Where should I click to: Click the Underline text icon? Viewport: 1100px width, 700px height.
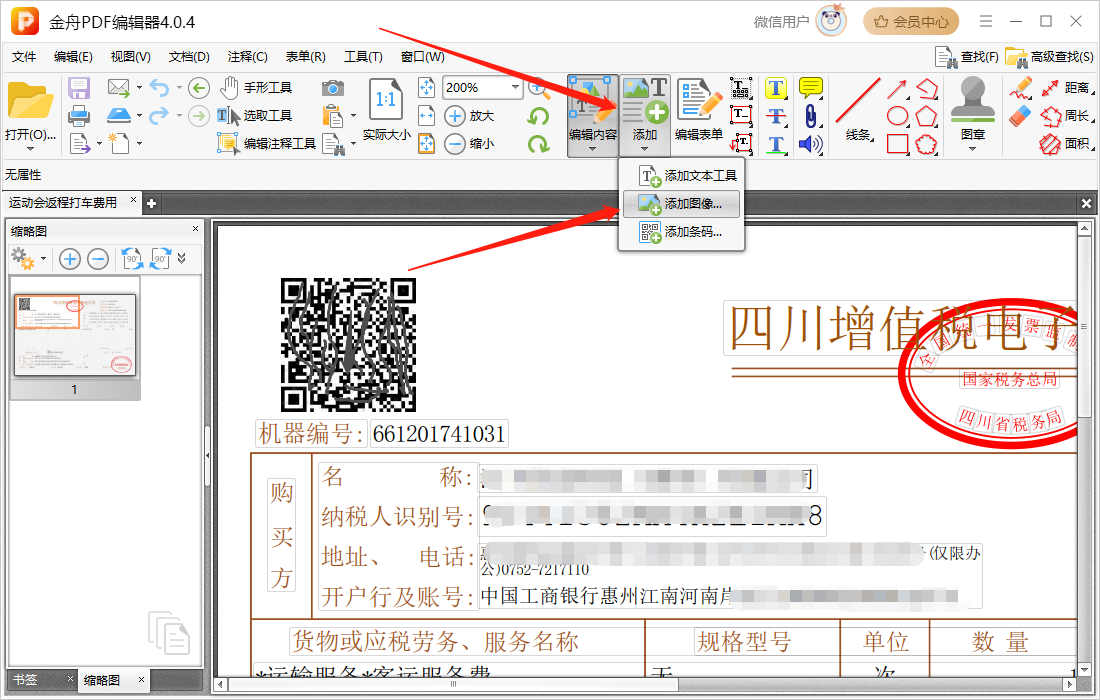coord(775,144)
